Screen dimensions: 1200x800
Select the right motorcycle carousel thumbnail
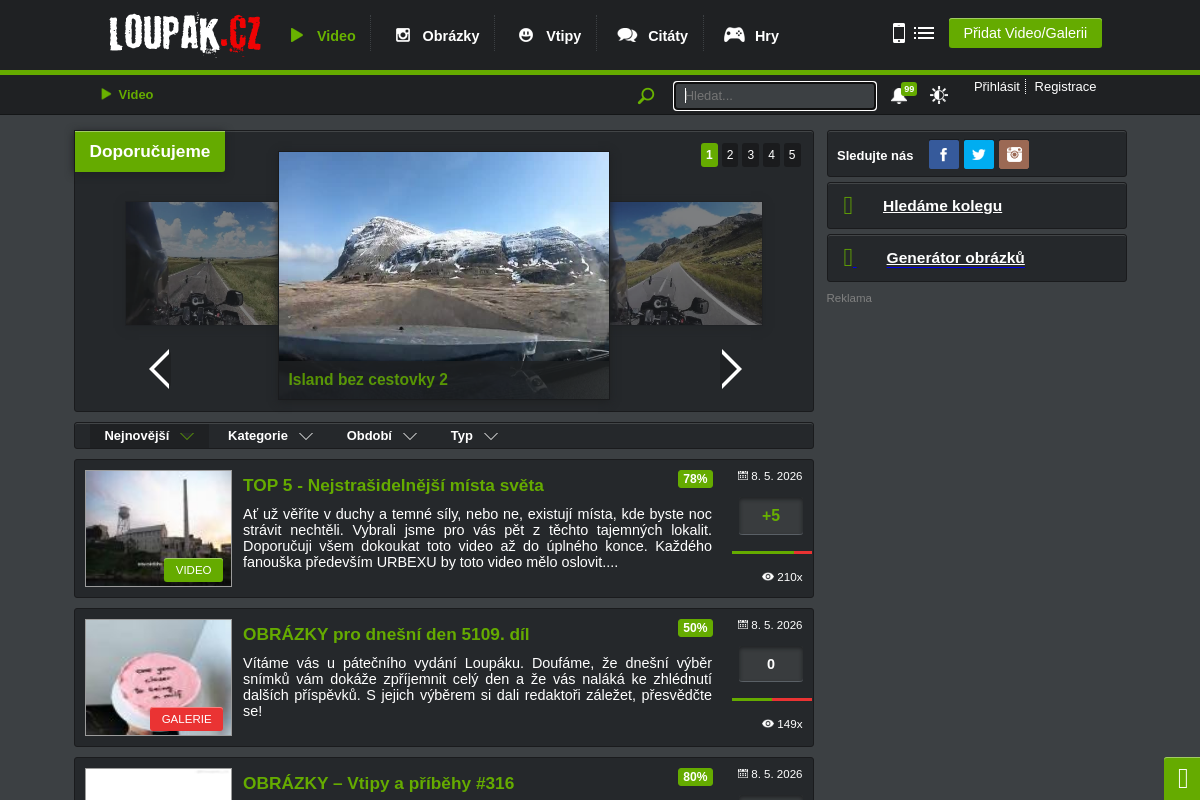click(x=686, y=263)
